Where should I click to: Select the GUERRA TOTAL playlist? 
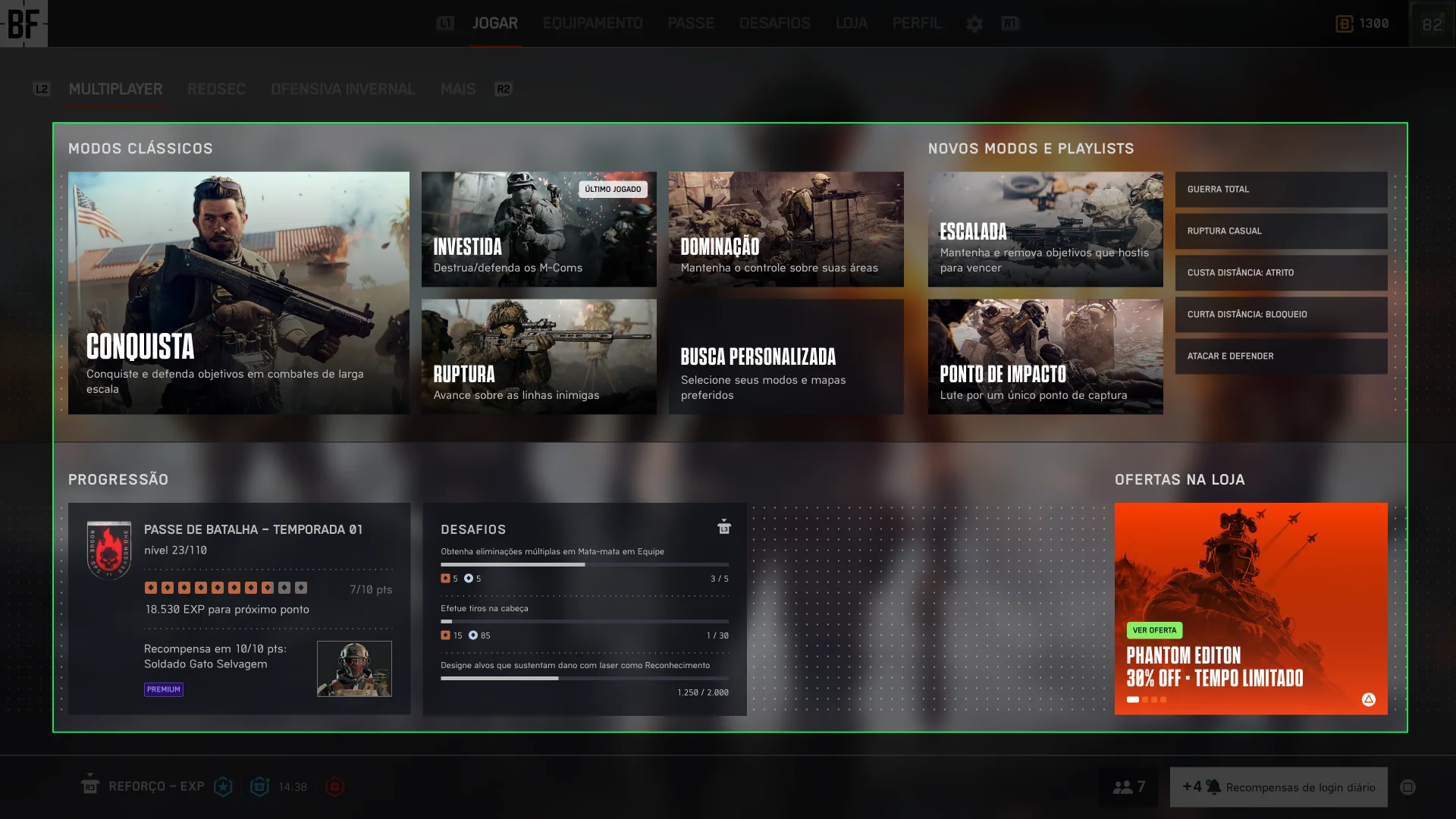click(1281, 190)
